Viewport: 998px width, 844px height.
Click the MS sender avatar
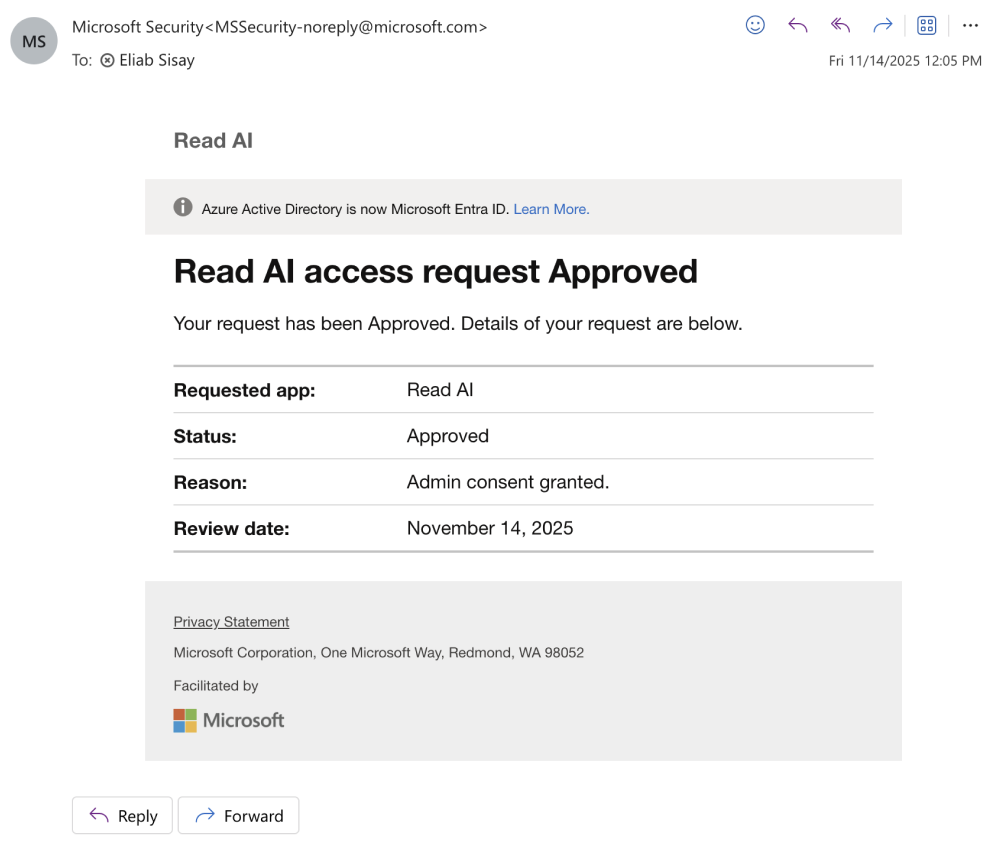pyautogui.click(x=34, y=41)
